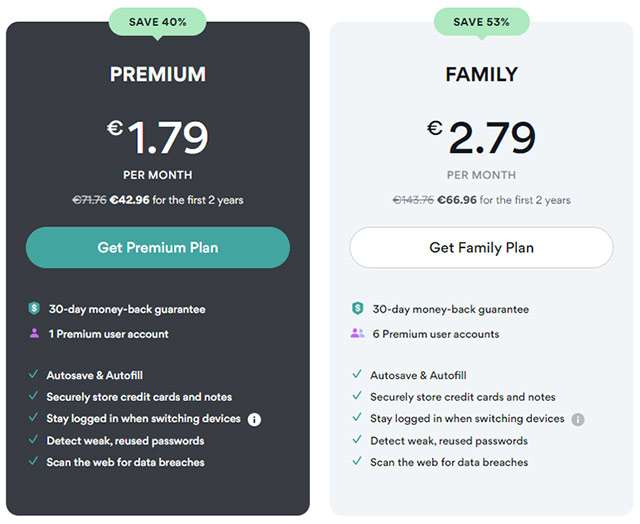Screen dimensions: 640x524
Task: Select the PREMIUM plan heading
Action: coord(157,75)
